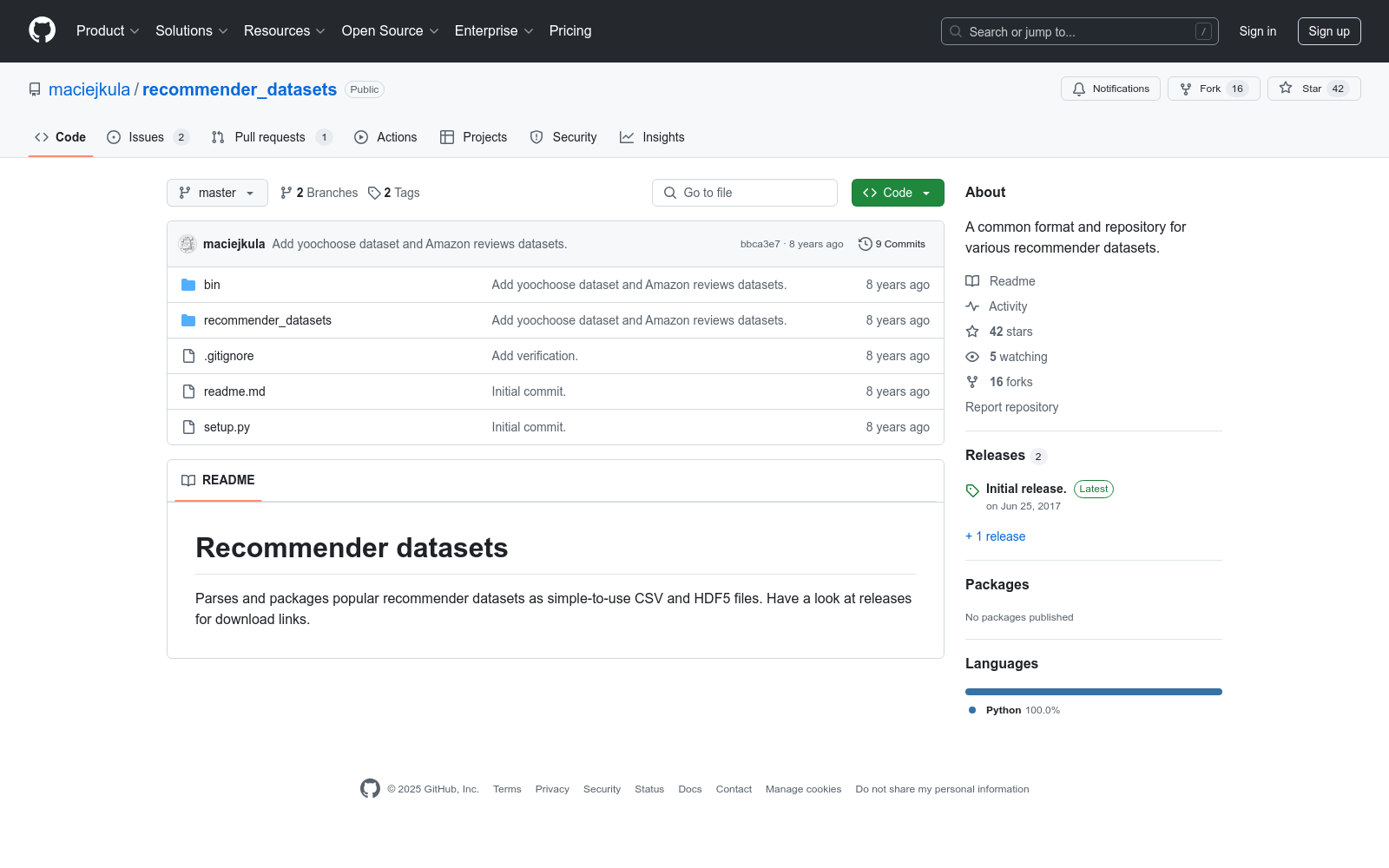Switch to the Actions tab
The width and height of the screenshot is (1389, 868).
[385, 137]
